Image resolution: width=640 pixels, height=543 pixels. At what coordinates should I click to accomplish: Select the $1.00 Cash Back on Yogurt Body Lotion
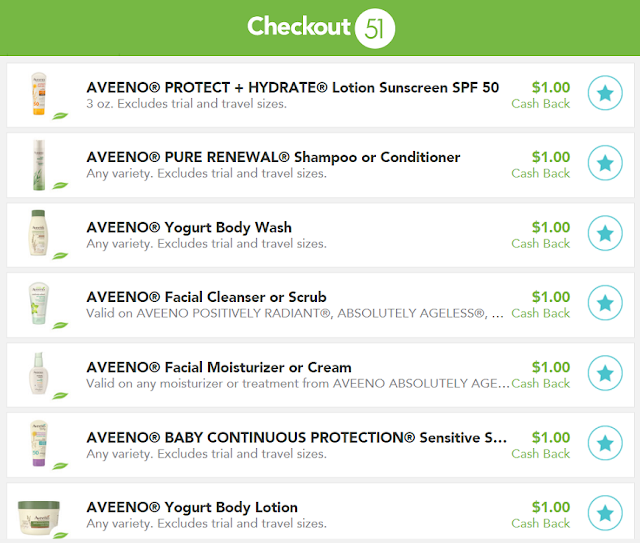coord(541,513)
